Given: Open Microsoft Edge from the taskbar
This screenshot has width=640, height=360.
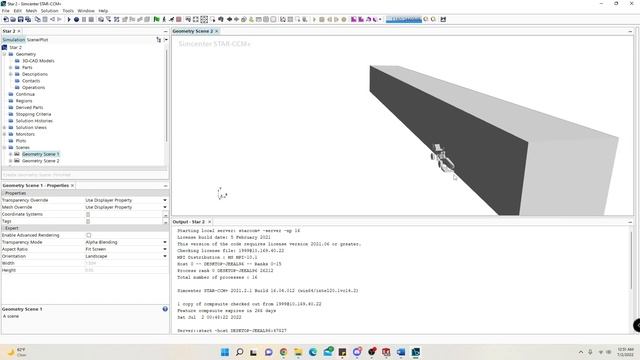Looking at the screenshot, I should (x=313, y=352).
